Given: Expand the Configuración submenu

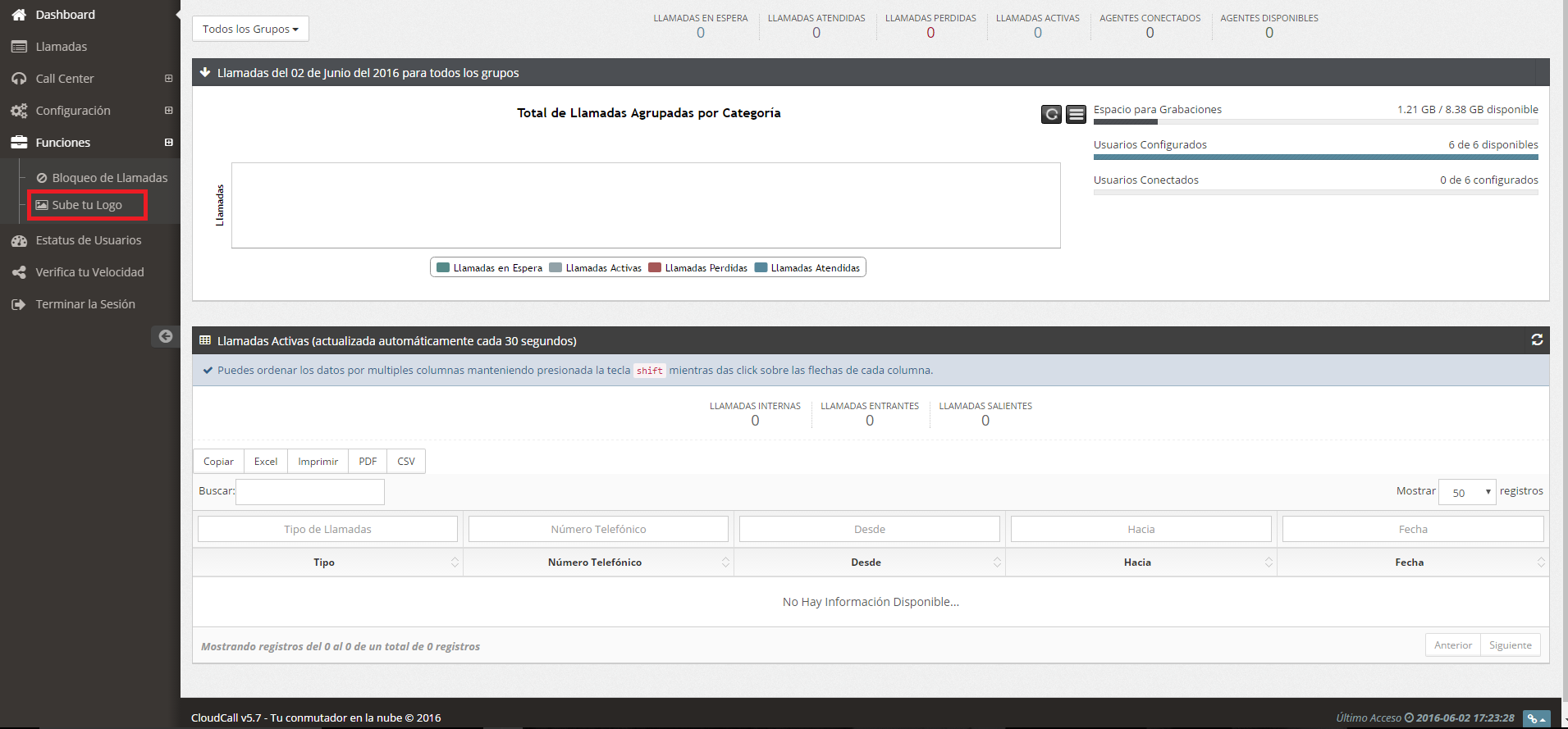Looking at the screenshot, I should [168, 111].
